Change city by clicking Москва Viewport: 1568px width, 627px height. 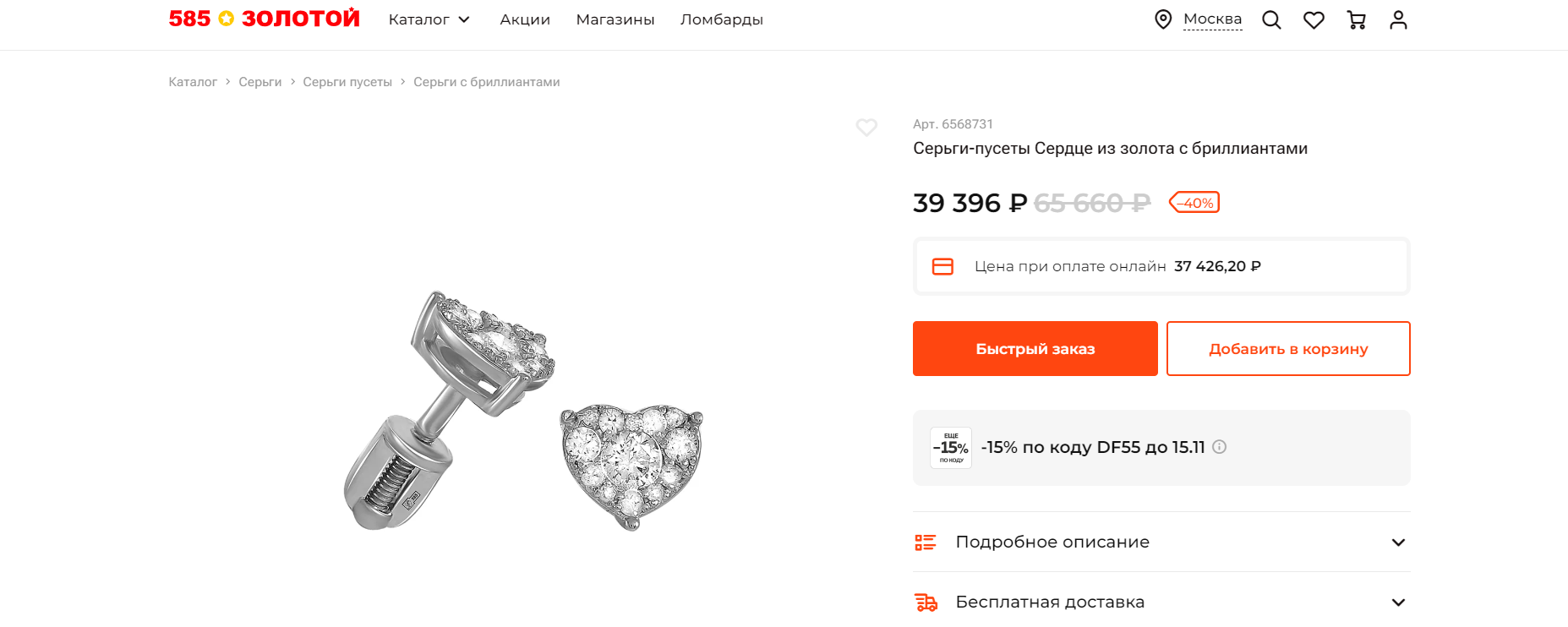(1212, 19)
